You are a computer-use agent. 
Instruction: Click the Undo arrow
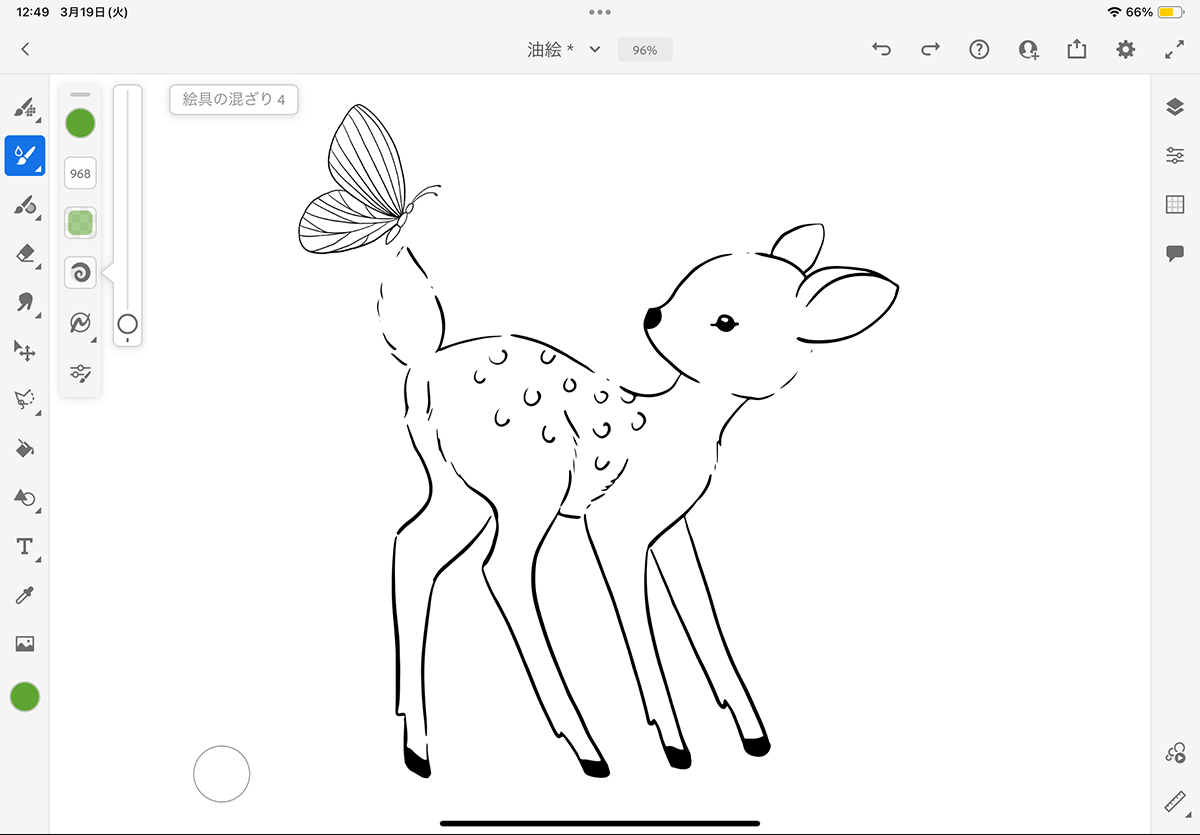tap(881, 49)
